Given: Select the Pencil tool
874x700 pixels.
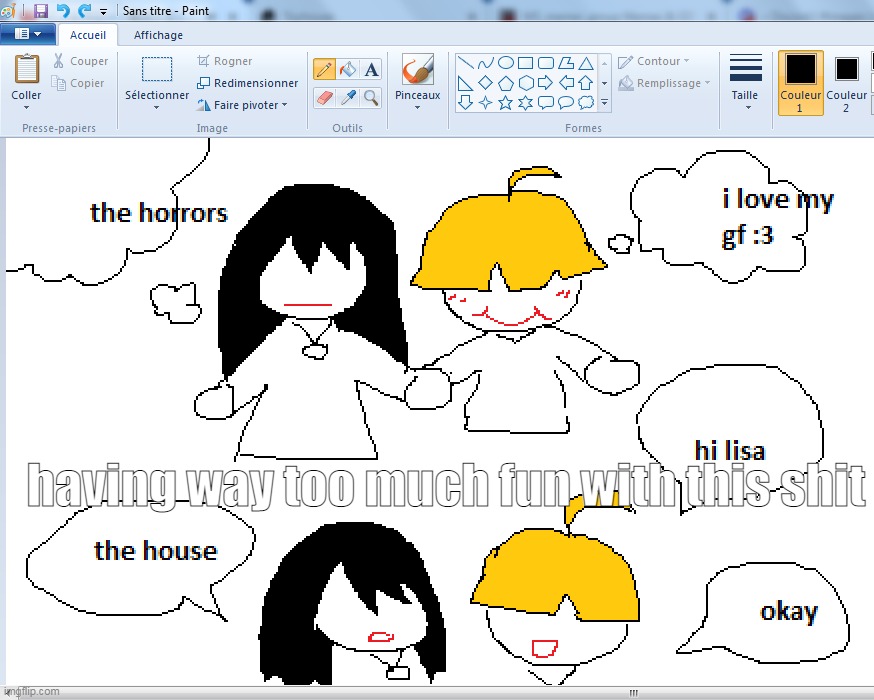Looking at the screenshot, I should [324, 70].
